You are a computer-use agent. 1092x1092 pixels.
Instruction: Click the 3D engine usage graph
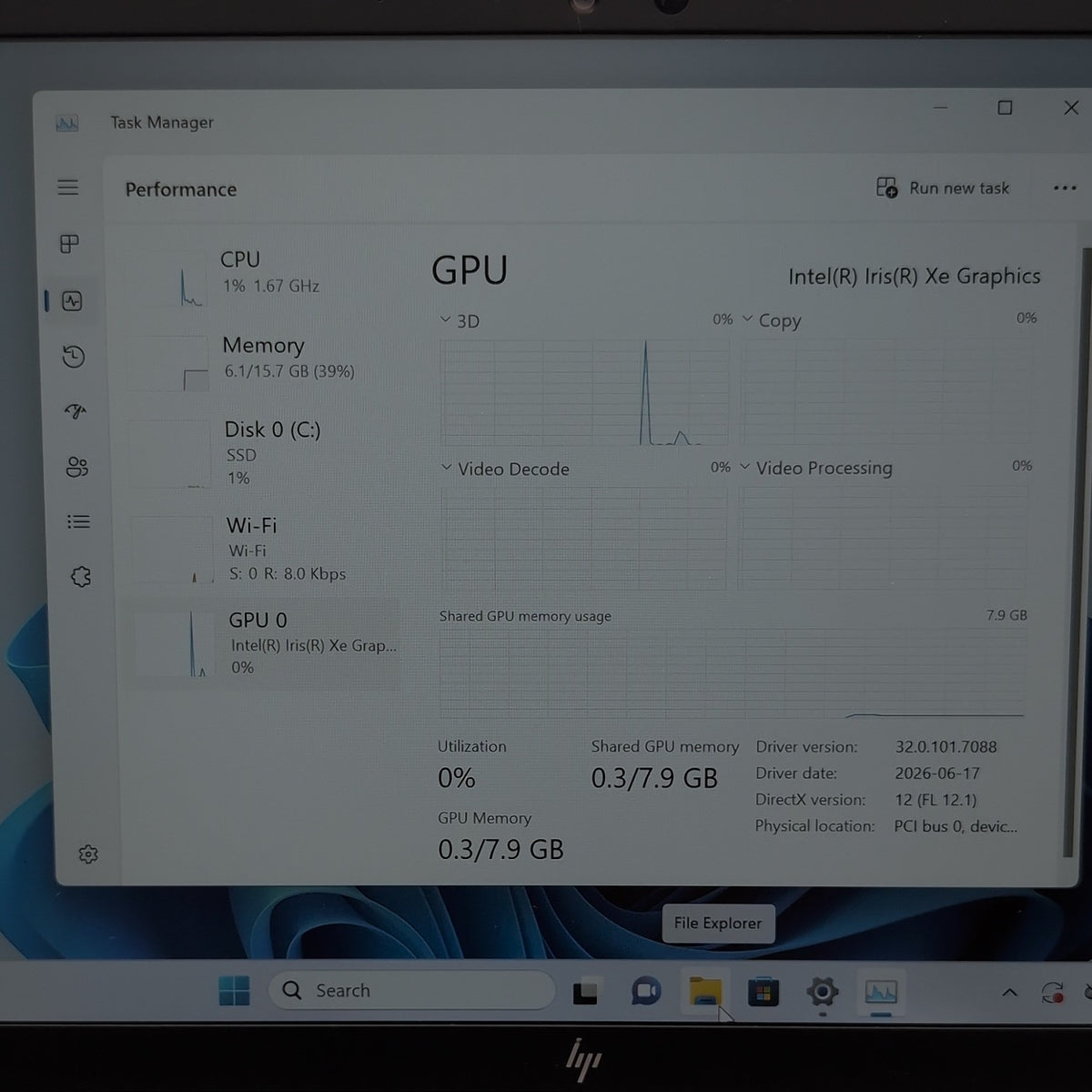[x=585, y=392]
